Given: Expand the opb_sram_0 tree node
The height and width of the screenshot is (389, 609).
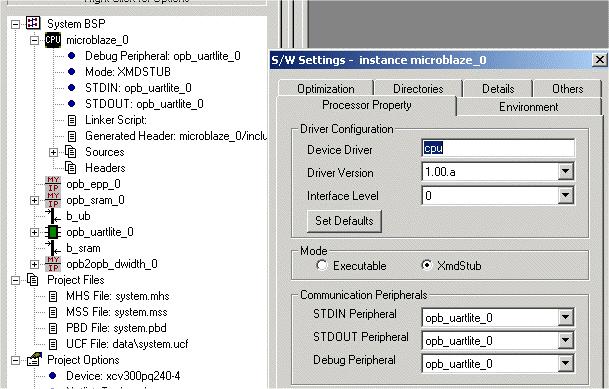Looking at the screenshot, I should [x=35, y=200].
